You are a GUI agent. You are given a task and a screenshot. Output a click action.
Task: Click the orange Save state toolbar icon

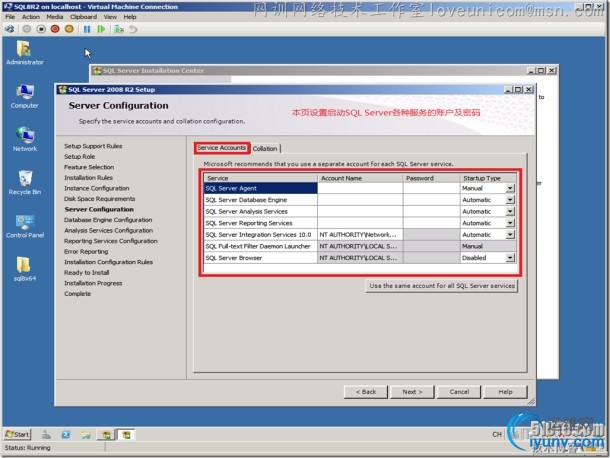[x=69, y=29]
